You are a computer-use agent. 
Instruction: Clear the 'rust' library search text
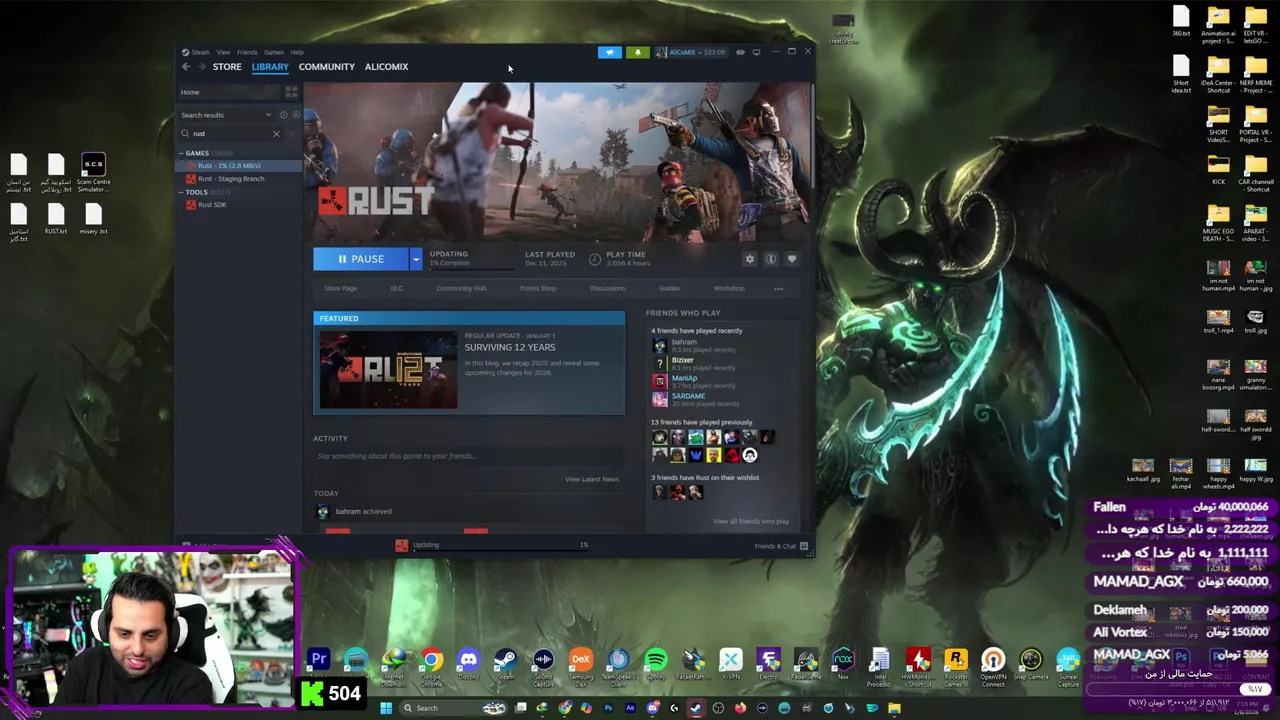[x=276, y=134]
